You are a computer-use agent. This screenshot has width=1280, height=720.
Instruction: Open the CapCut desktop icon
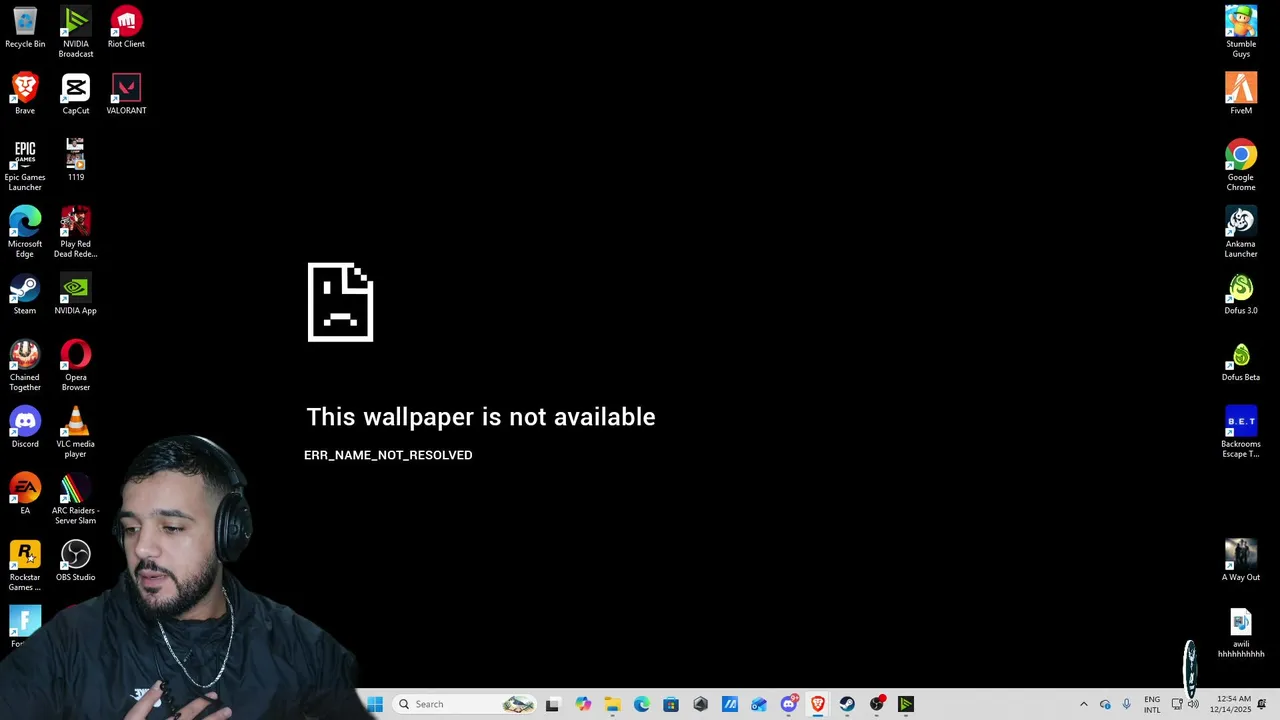76,94
